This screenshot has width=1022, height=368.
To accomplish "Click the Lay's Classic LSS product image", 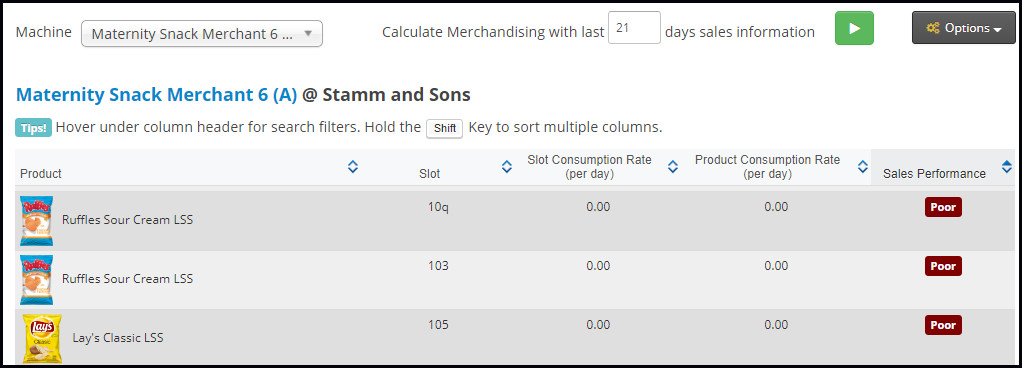I will (x=42, y=338).
